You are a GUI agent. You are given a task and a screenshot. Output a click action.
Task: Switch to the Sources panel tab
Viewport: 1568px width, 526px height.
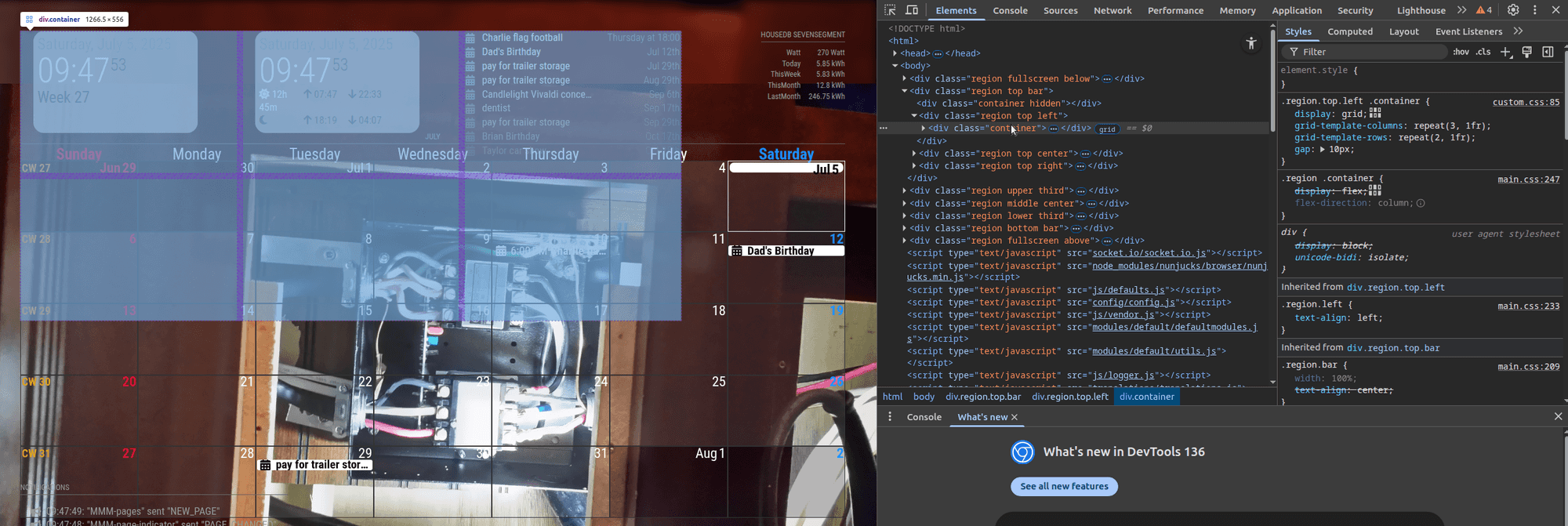(1060, 10)
